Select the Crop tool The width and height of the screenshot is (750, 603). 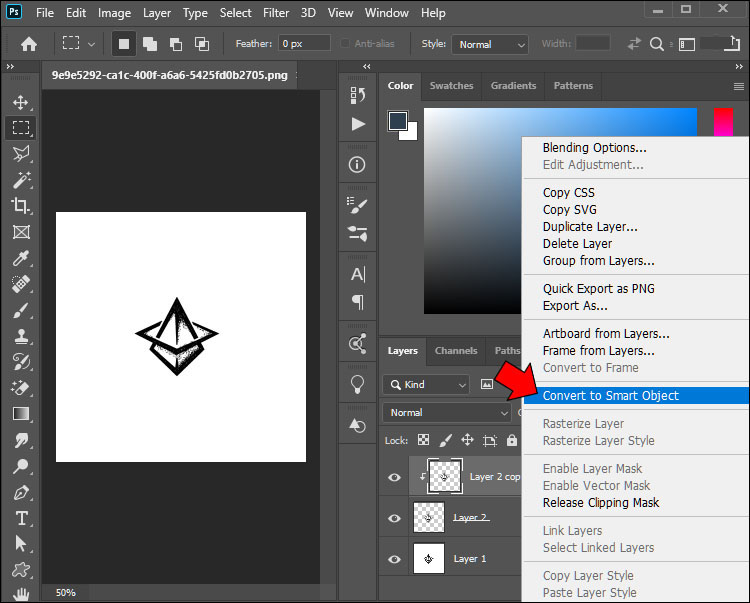(x=21, y=206)
